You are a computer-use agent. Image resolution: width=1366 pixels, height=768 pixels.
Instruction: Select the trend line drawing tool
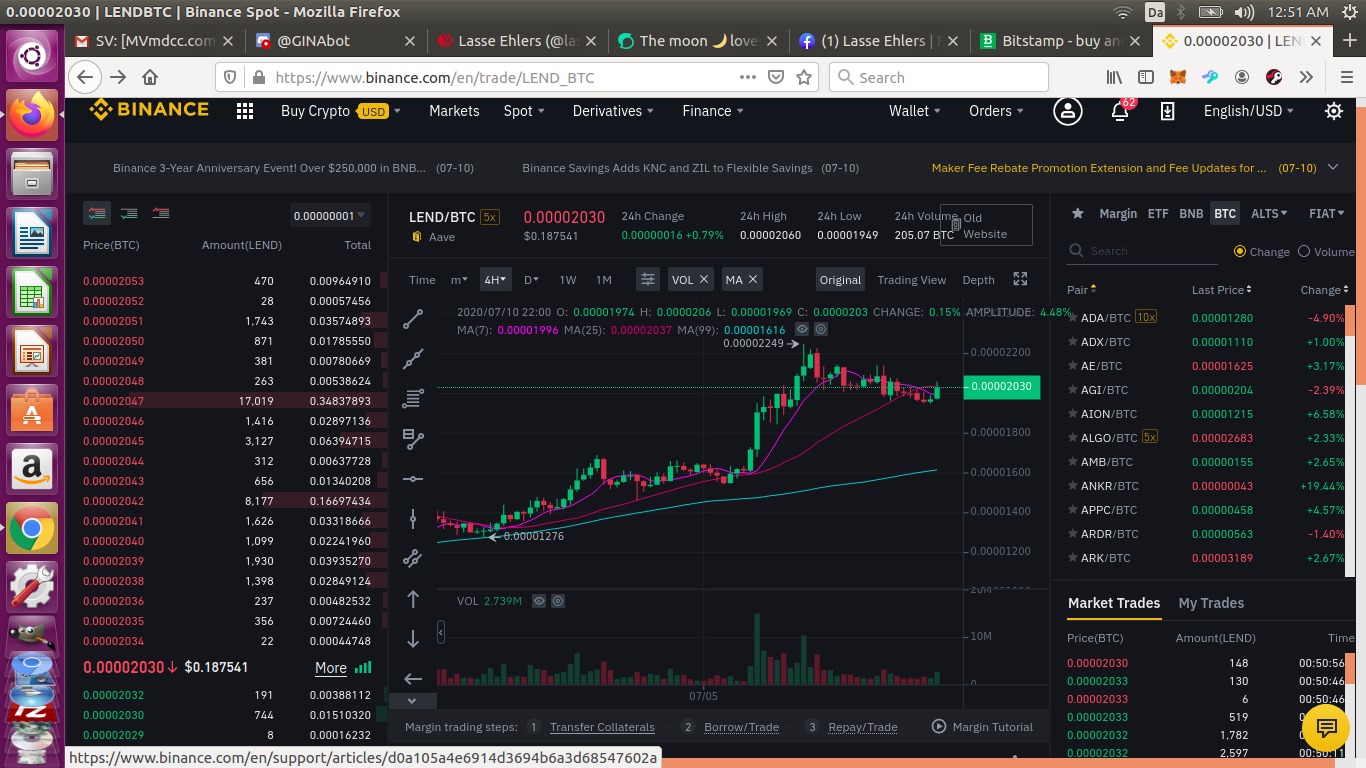(413, 319)
